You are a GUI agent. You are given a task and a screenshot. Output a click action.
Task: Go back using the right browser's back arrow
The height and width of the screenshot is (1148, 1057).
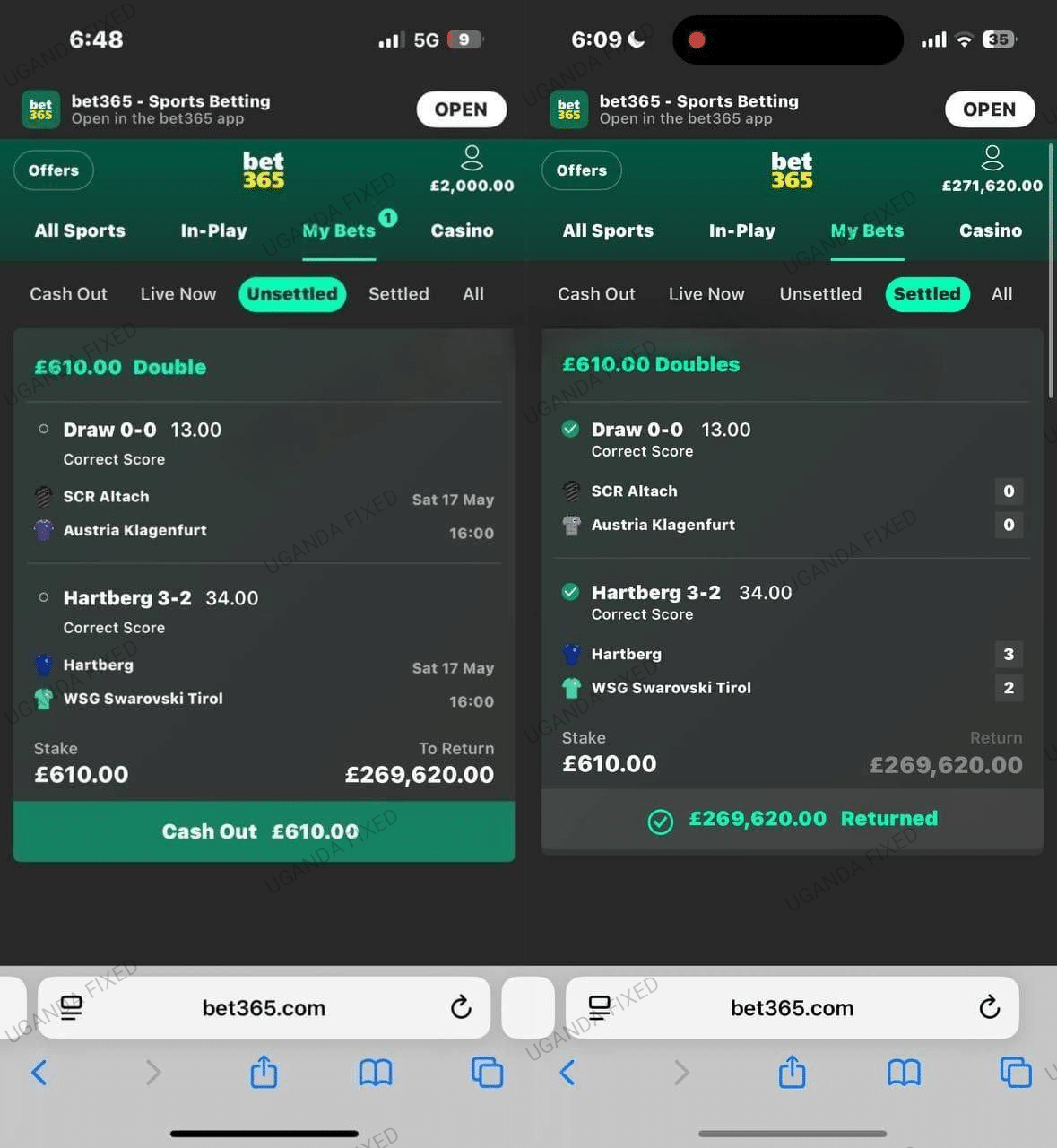tap(567, 1072)
